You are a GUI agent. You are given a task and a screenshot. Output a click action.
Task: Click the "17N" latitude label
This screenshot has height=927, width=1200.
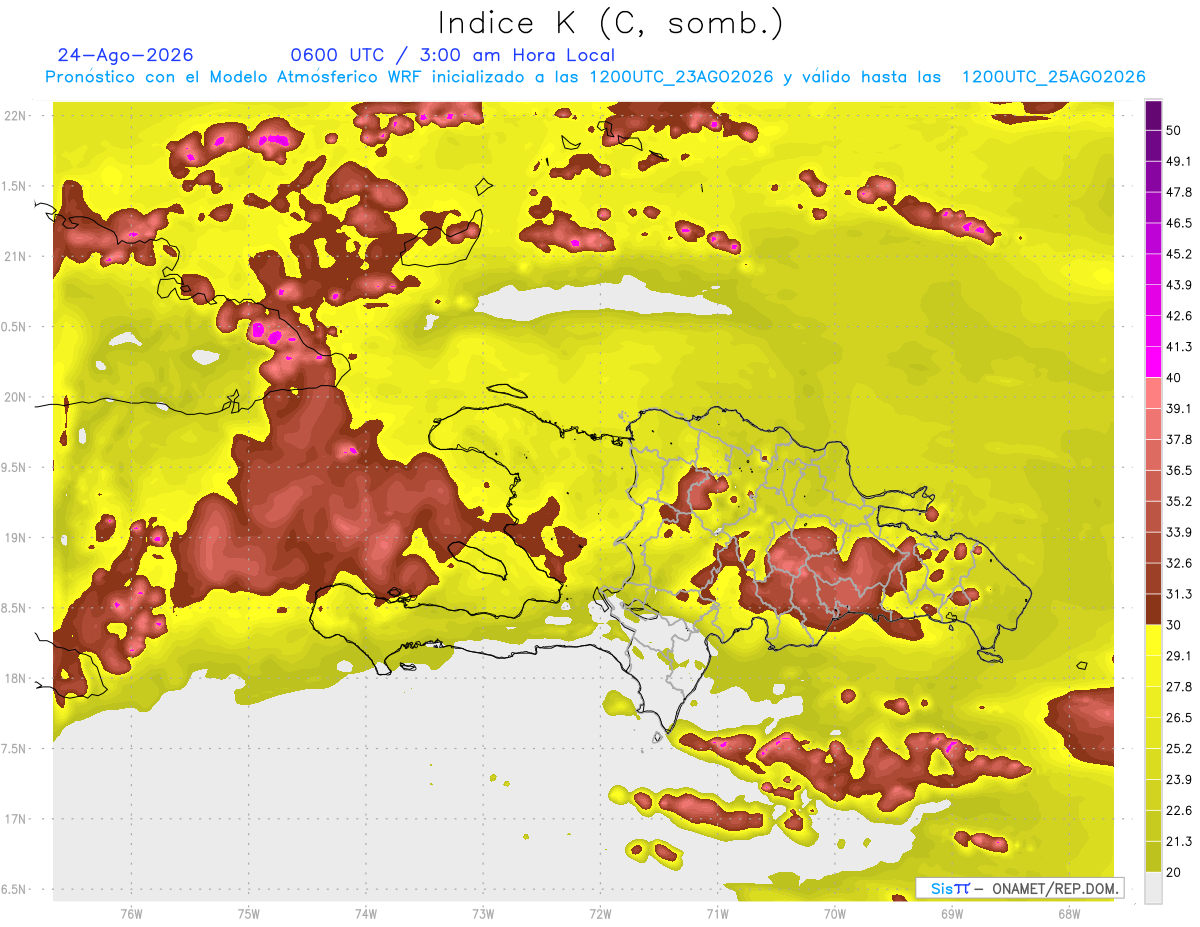(x=15, y=819)
